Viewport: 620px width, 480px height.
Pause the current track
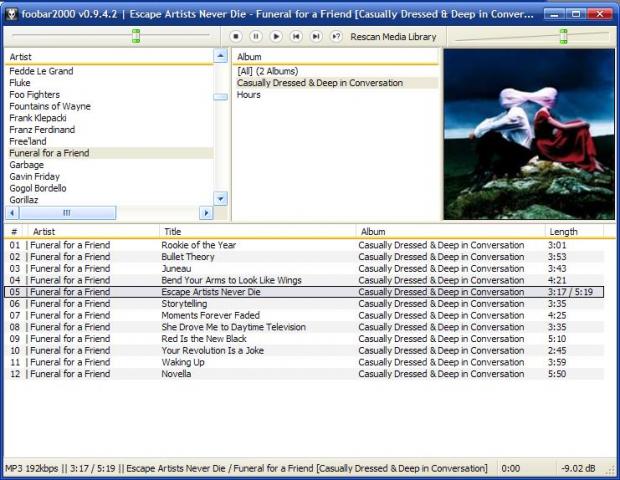point(256,36)
